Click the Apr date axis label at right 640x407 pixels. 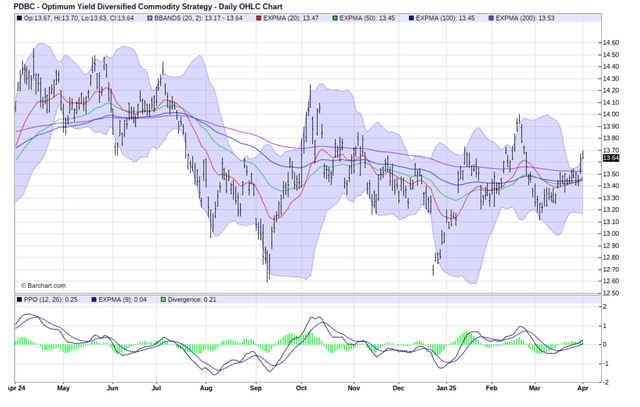point(583,388)
